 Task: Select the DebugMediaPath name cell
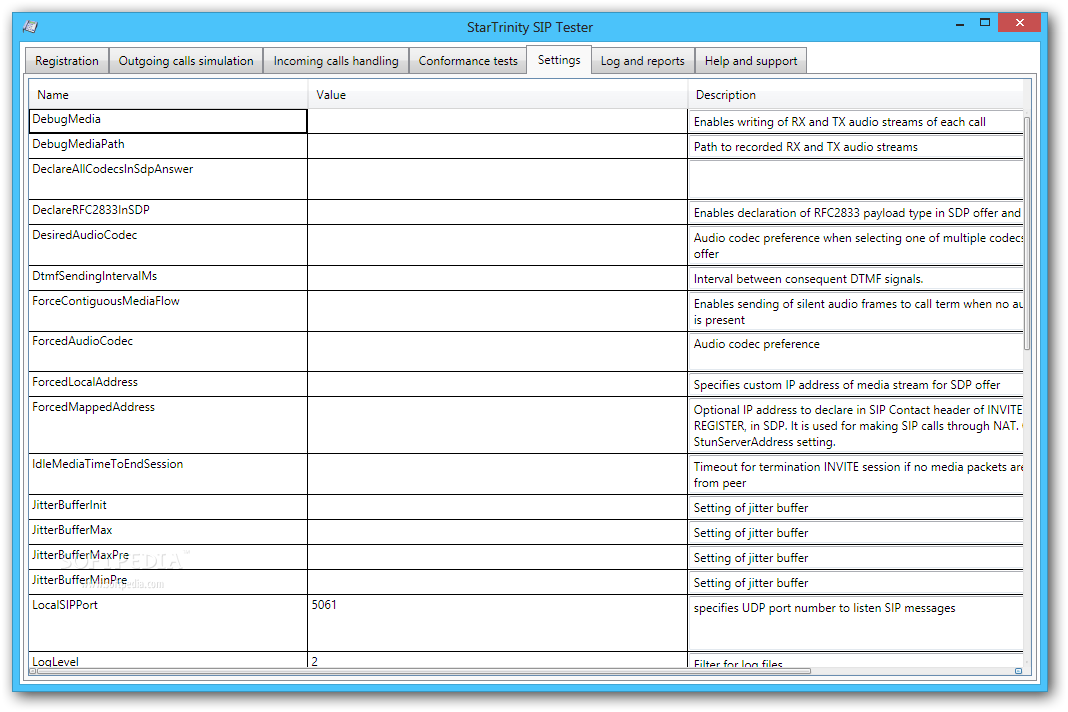pos(168,146)
